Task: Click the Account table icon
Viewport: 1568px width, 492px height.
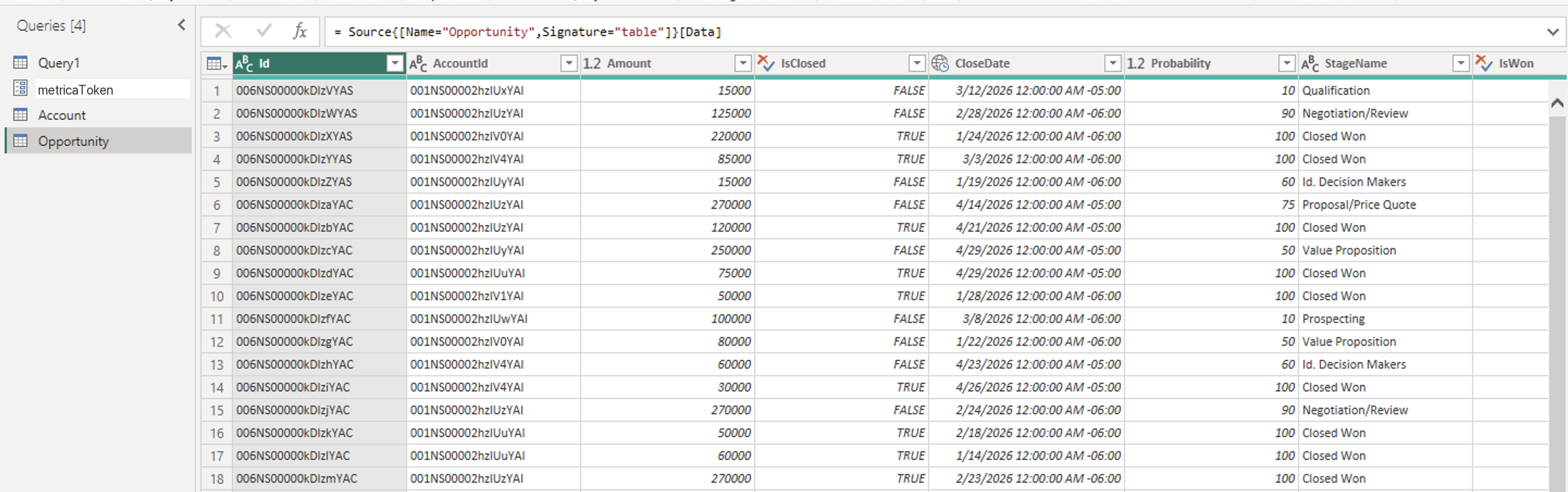Action: tap(21, 115)
